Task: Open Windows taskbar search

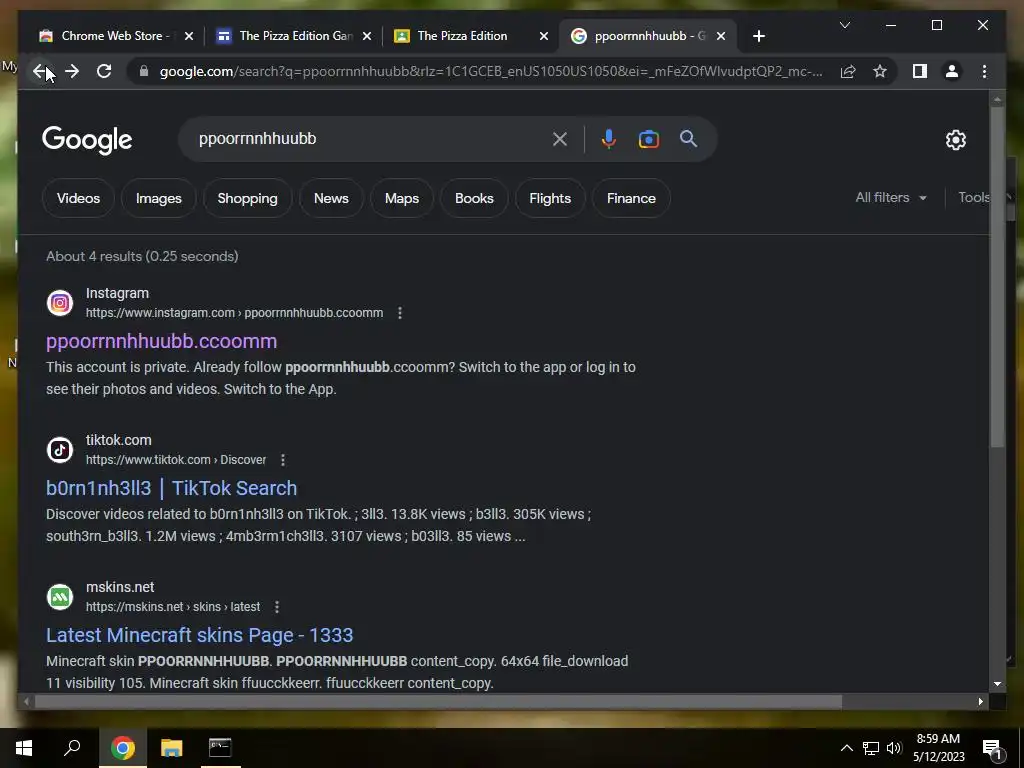Action: coord(72,748)
